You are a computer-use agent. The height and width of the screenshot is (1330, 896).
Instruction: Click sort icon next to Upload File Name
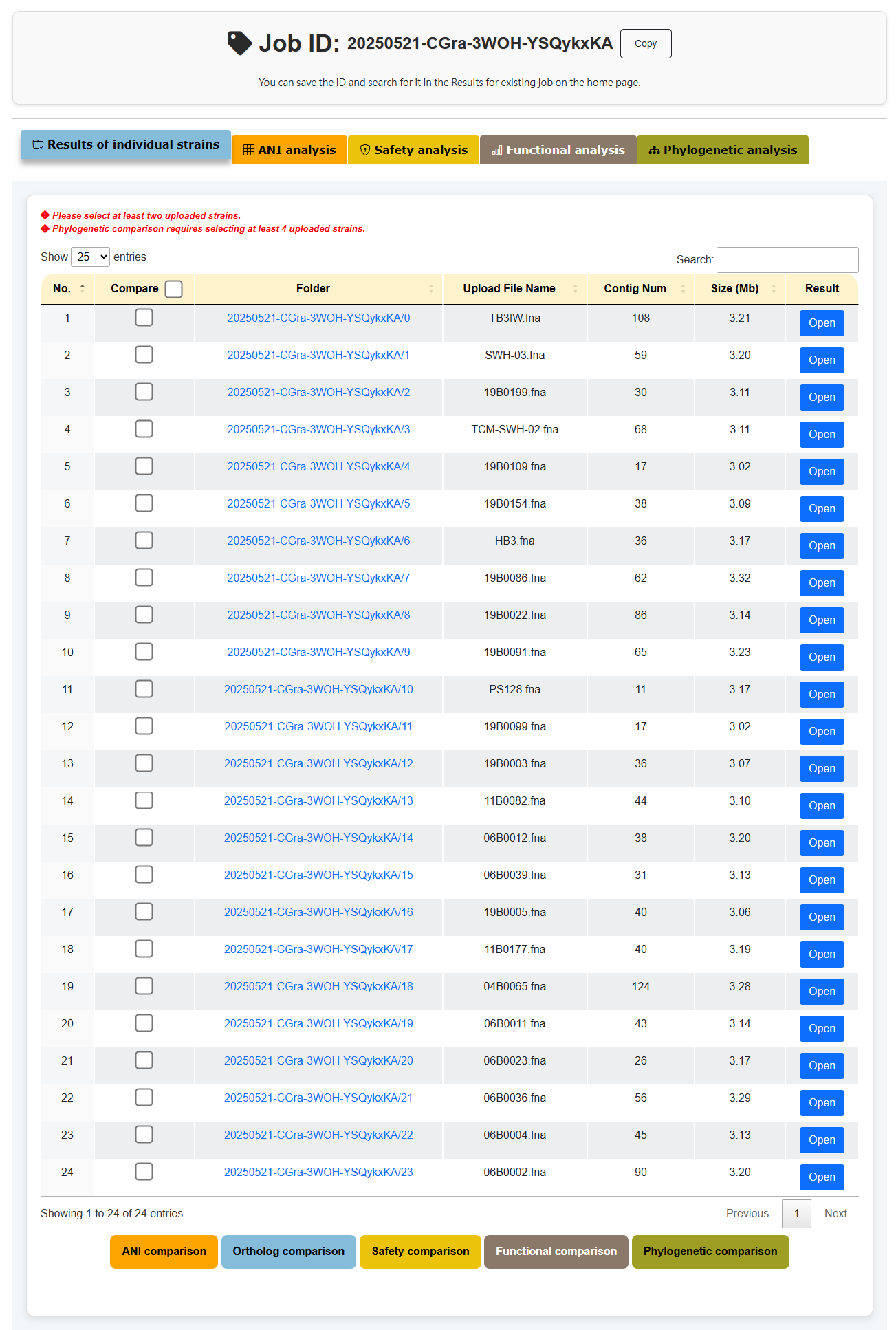[576, 289]
